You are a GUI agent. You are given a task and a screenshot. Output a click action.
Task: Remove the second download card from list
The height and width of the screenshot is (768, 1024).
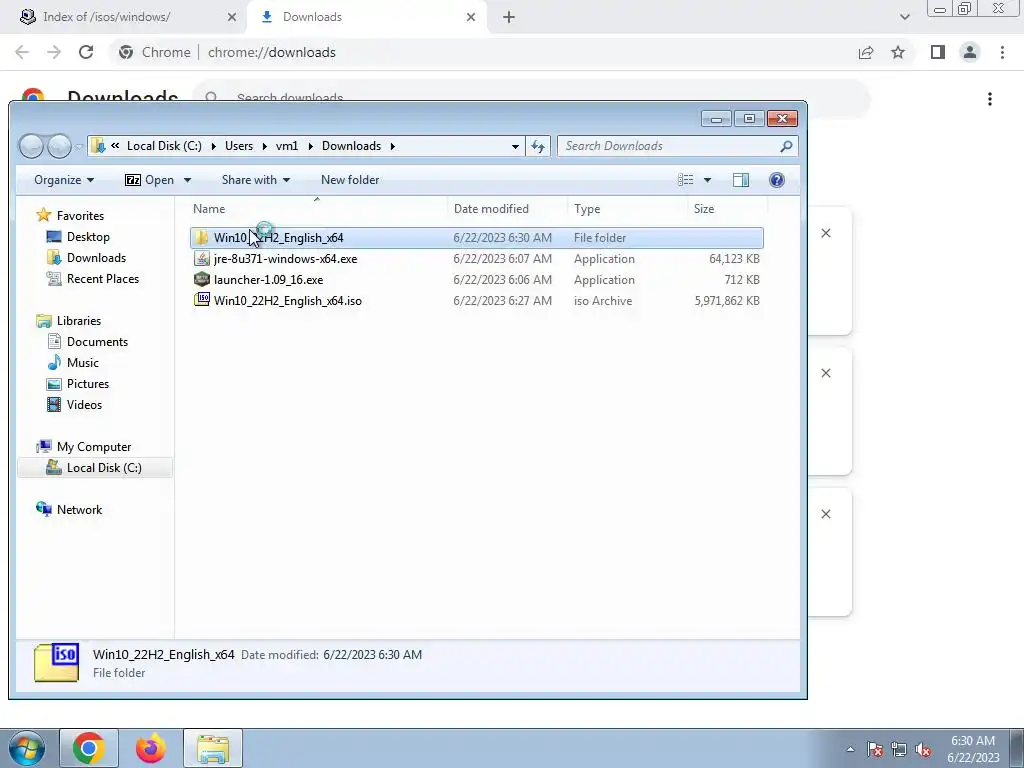click(825, 373)
